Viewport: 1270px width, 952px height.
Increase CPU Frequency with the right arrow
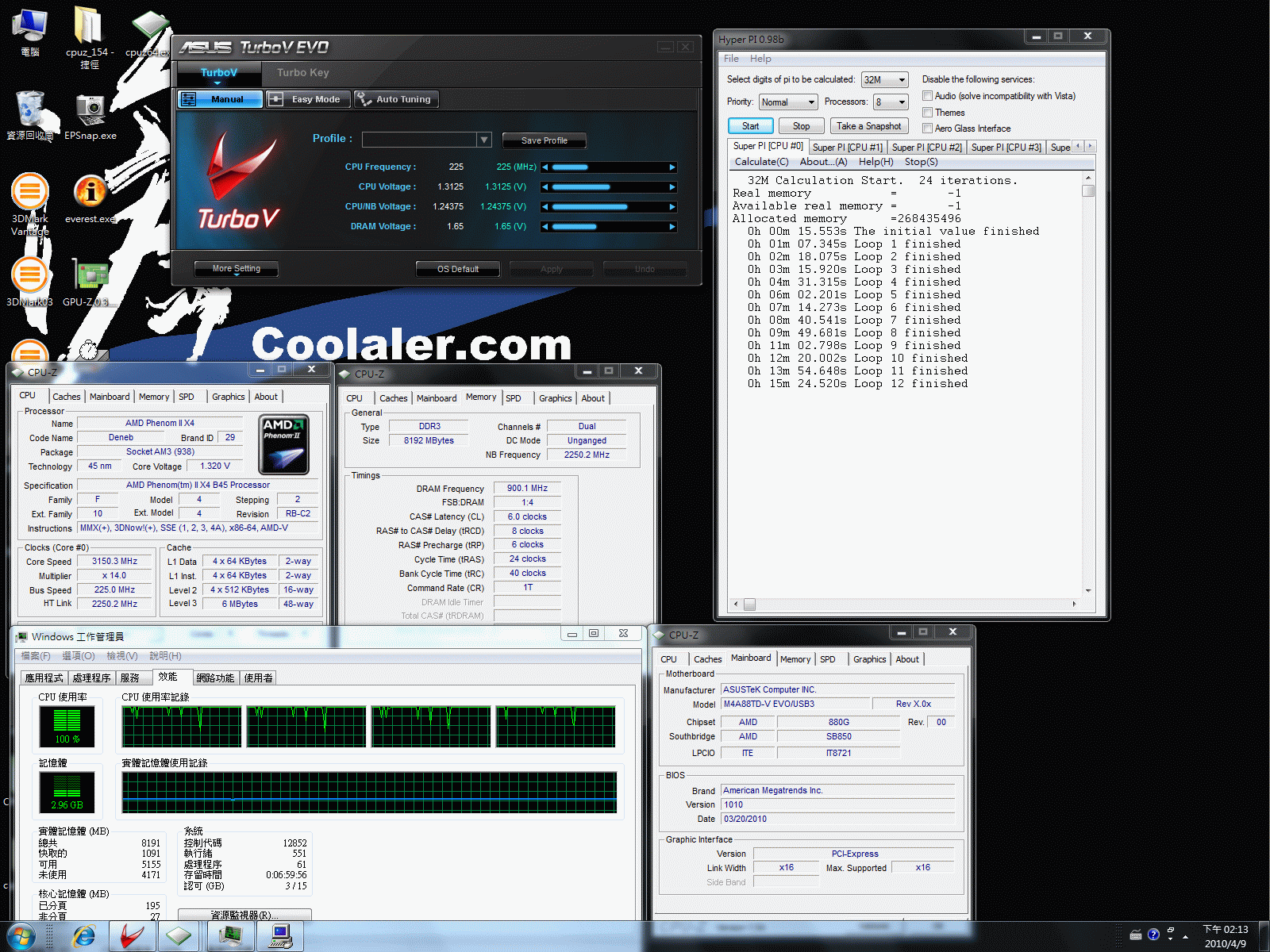[672, 167]
